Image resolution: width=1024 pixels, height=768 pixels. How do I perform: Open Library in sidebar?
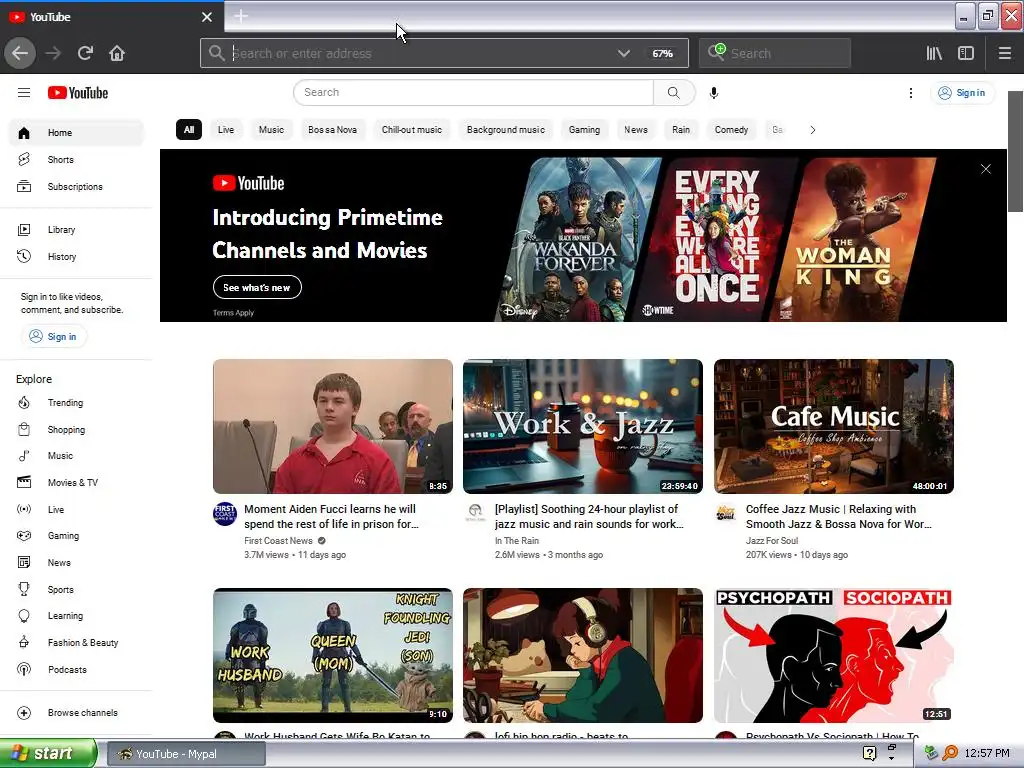click(x=76, y=230)
